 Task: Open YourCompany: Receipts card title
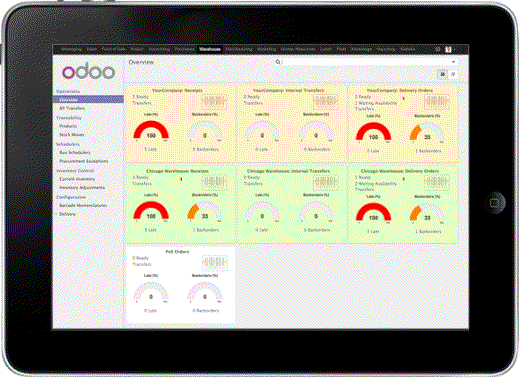coord(177,90)
